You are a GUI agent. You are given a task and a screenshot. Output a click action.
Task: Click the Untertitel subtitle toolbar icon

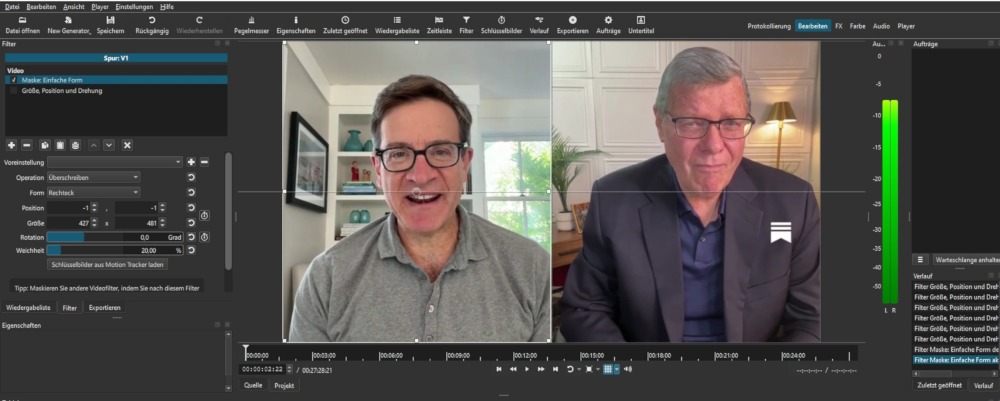(640, 25)
